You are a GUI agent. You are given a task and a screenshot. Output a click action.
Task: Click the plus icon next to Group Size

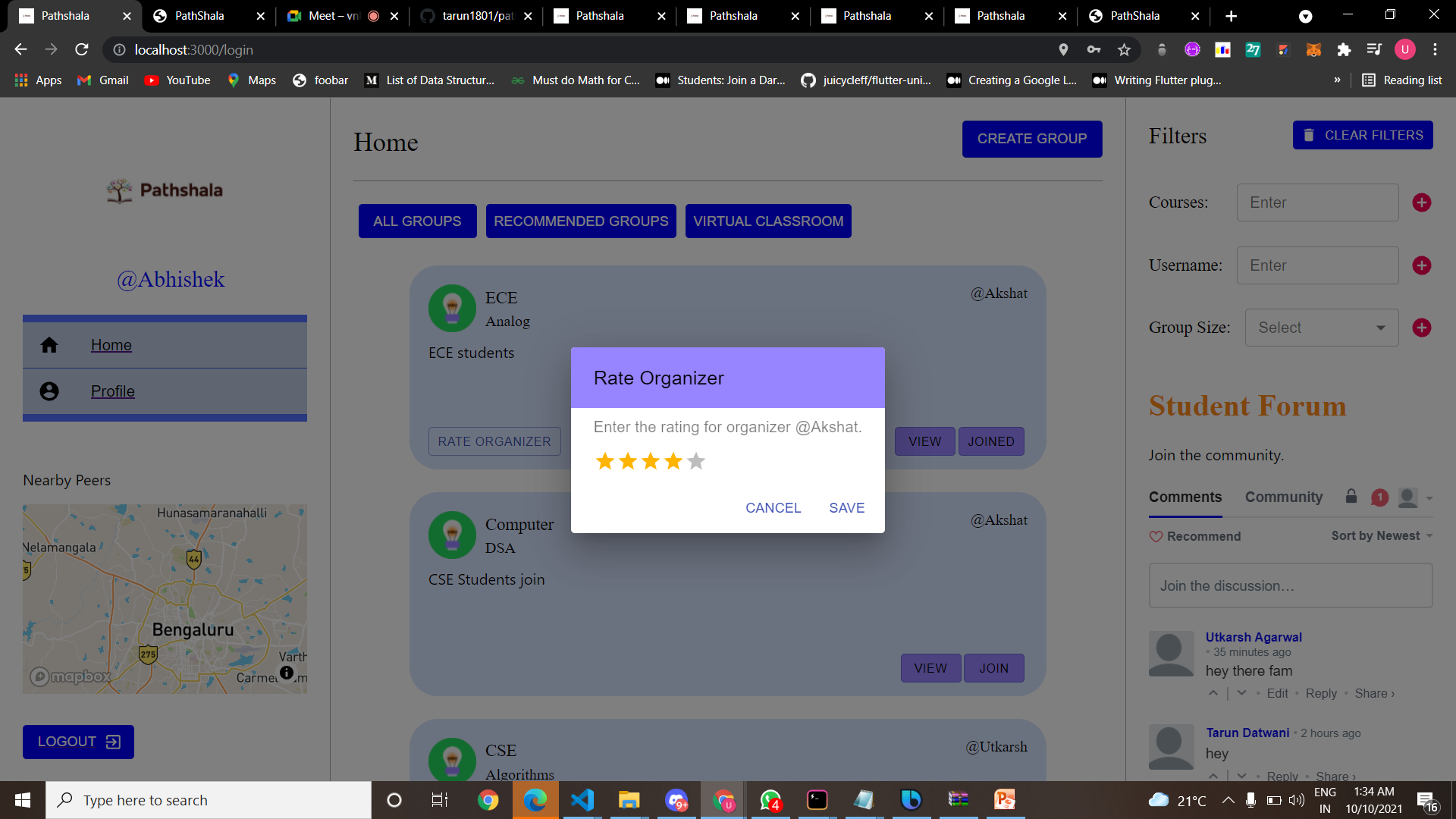[1421, 328]
